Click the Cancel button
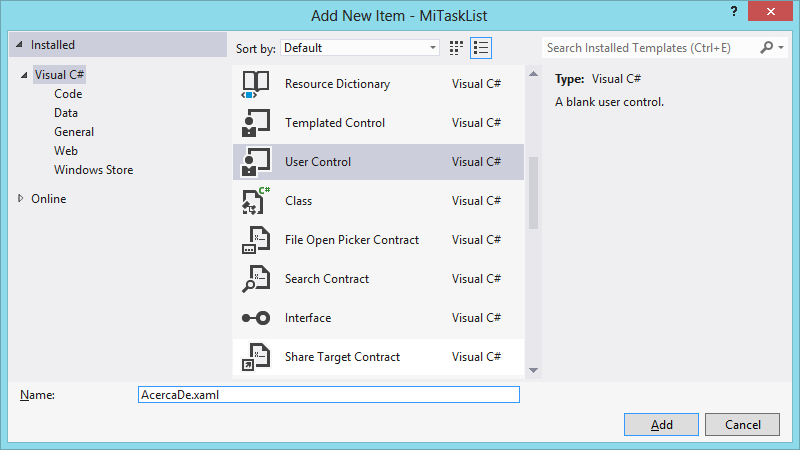Viewport: 800px width, 450px height. (742, 424)
